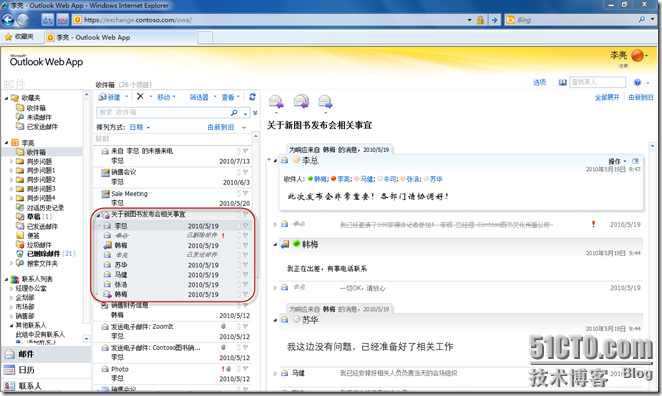
Task: Toggle the flag on the 苏华 conversation item
Action: point(245,265)
